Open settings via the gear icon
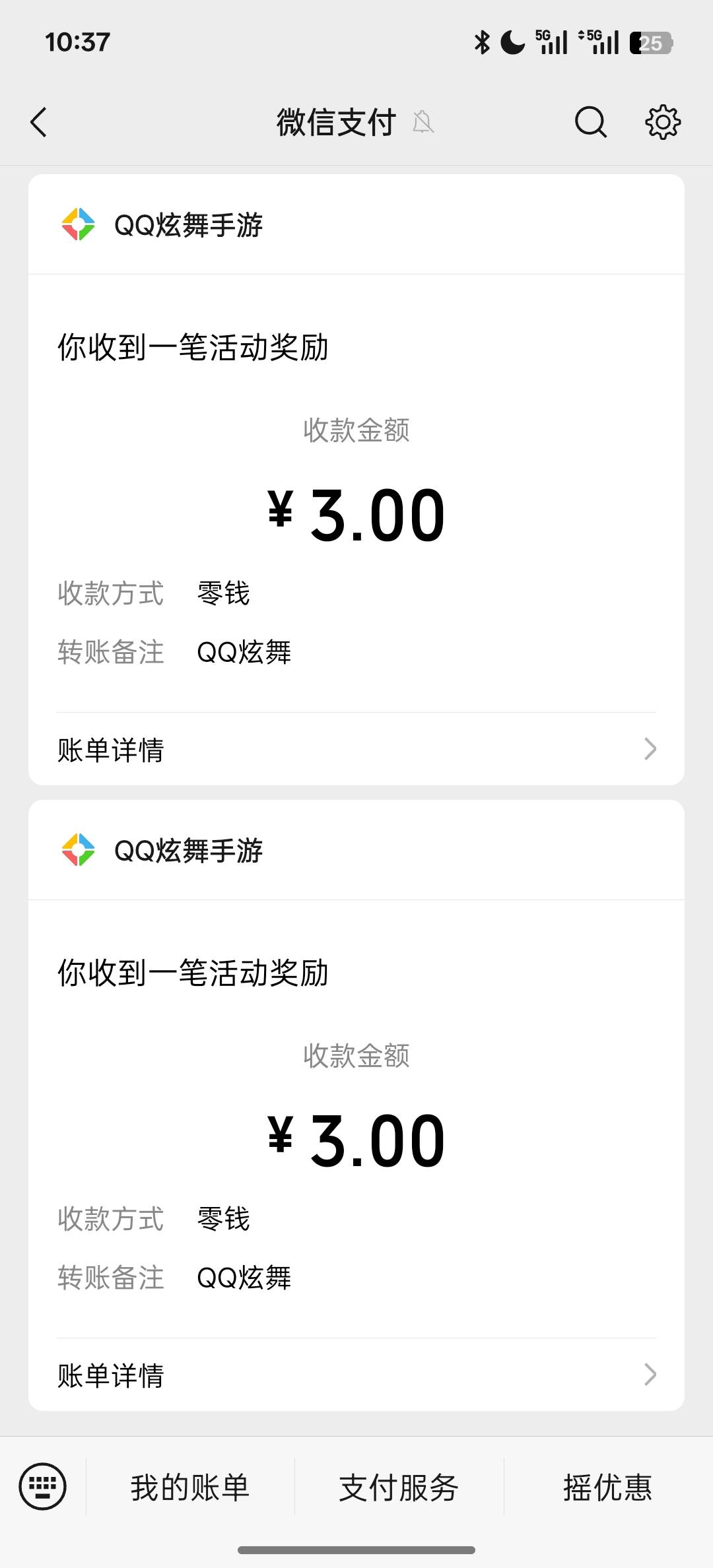Image resolution: width=713 pixels, height=1568 pixels. click(662, 122)
